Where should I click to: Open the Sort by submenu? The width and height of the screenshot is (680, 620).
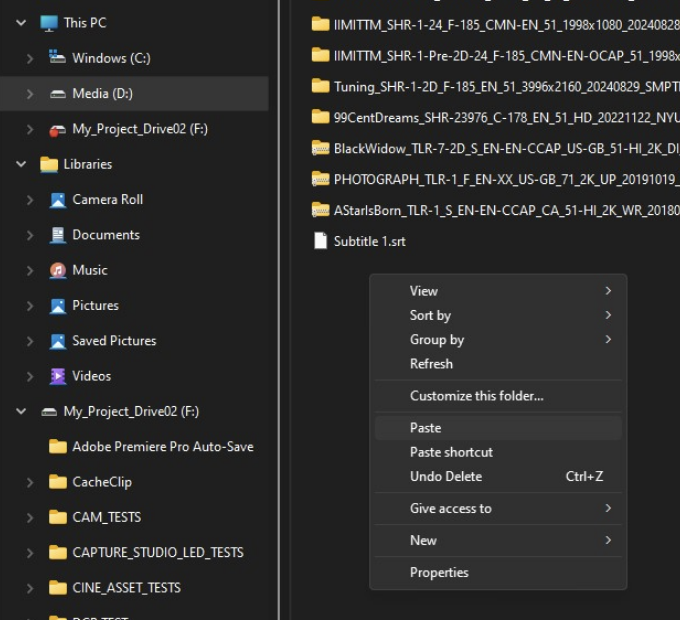pos(498,315)
